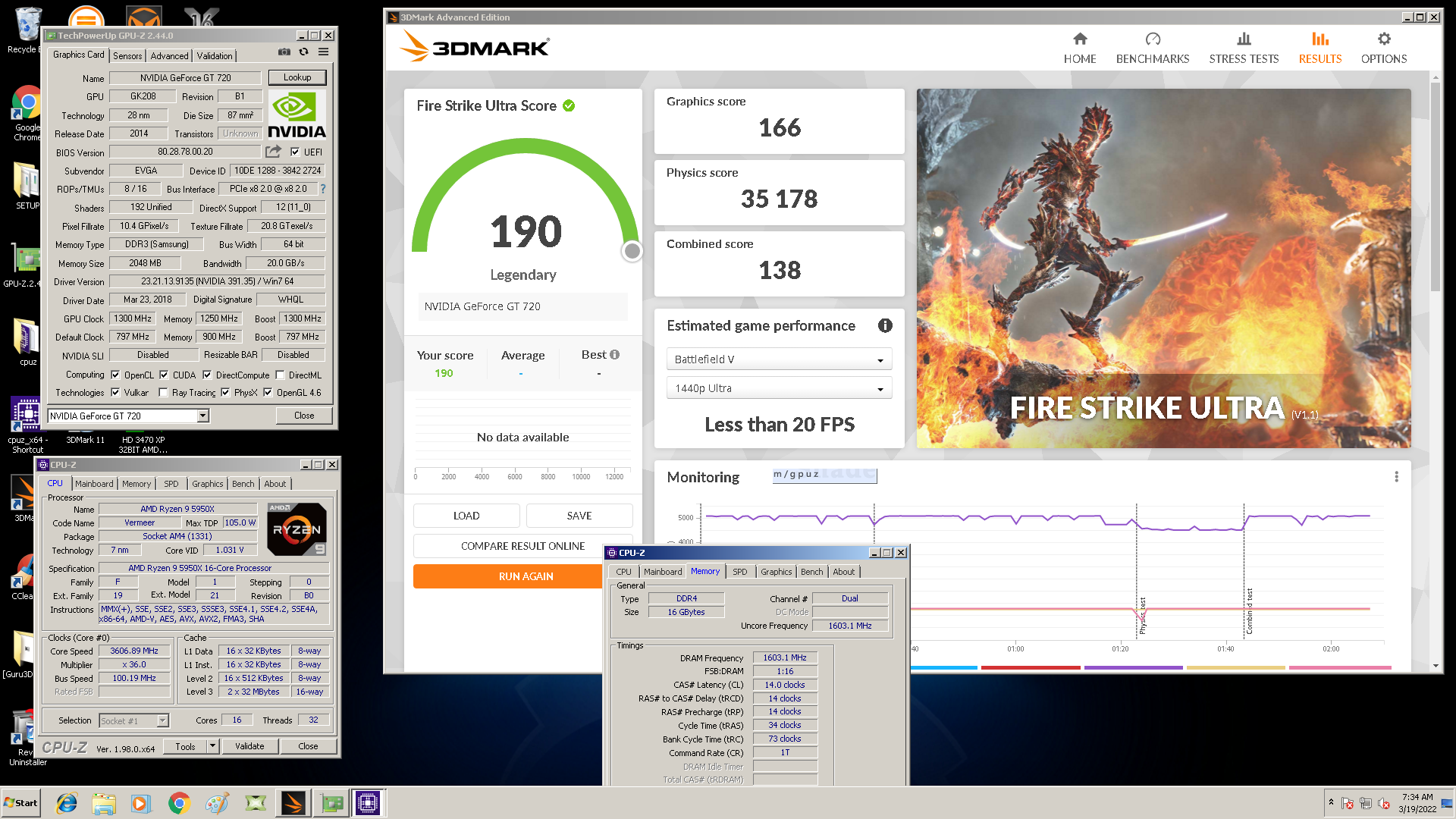
Task: Click Close button in GPU-Z
Action: tap(304, 416)
